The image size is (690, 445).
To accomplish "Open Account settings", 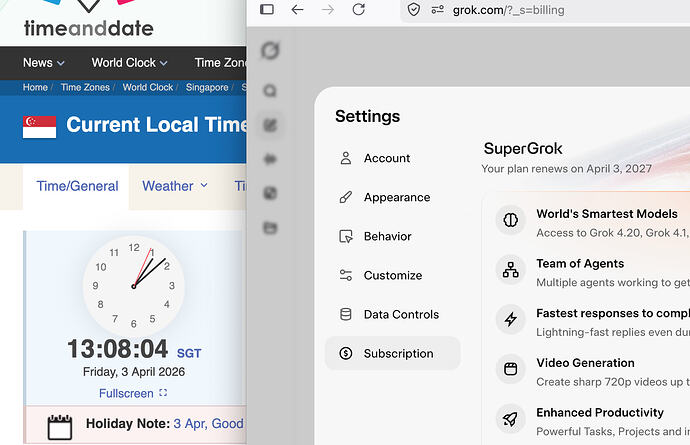I will coord(393,158).
